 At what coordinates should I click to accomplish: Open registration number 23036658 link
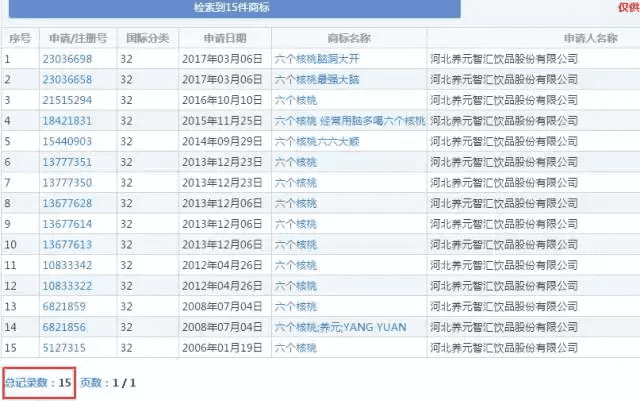[x=67, y=80]
